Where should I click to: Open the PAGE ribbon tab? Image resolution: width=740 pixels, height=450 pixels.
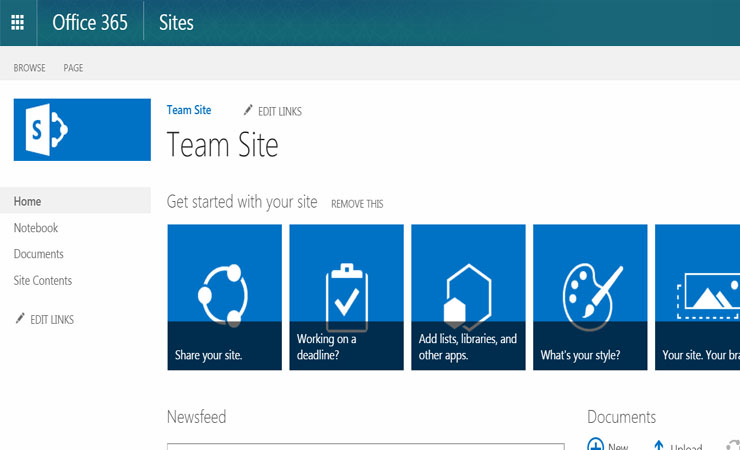73,68
